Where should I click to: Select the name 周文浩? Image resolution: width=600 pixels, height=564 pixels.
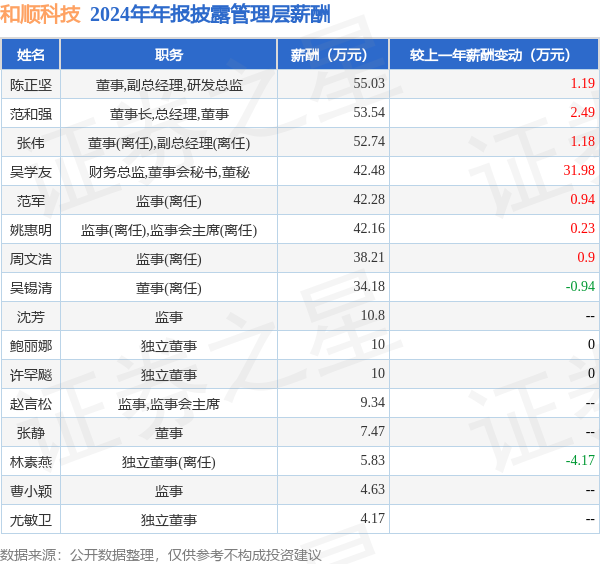tap(31, 259)
